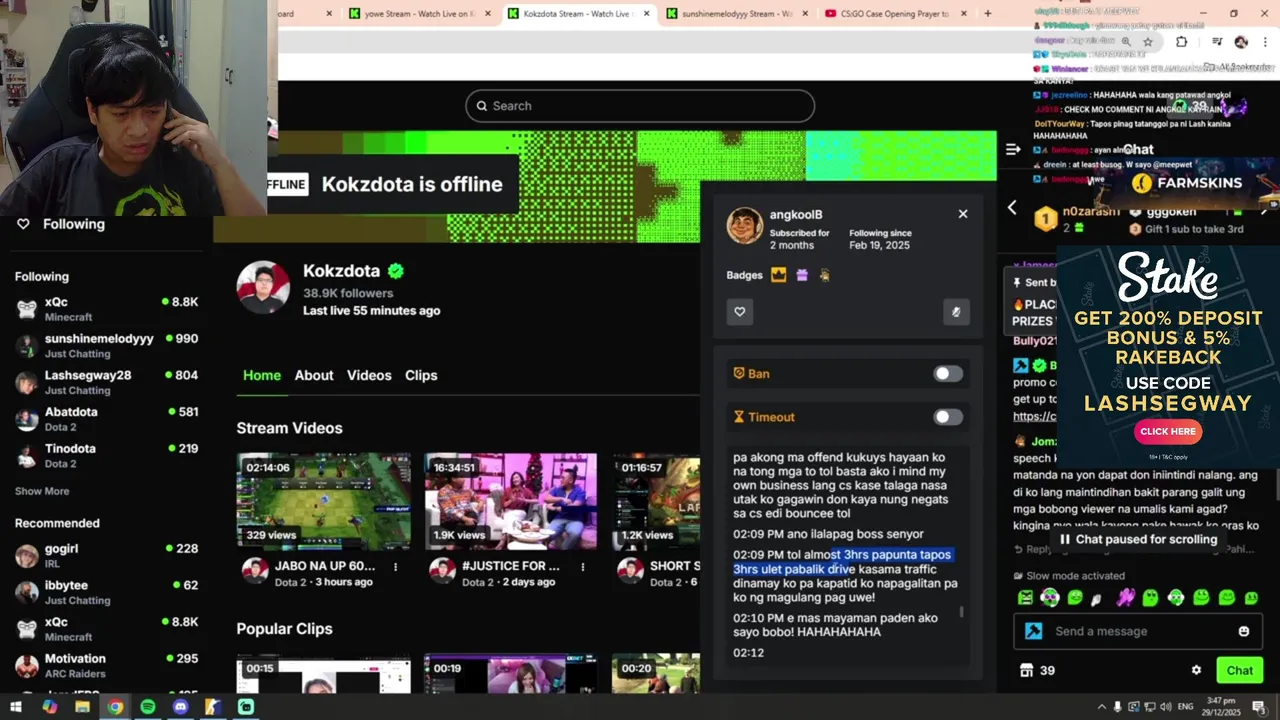Screen dimensions: 1280x720
Task: Expand Show More in the Following list
Action: coord(42,491)
